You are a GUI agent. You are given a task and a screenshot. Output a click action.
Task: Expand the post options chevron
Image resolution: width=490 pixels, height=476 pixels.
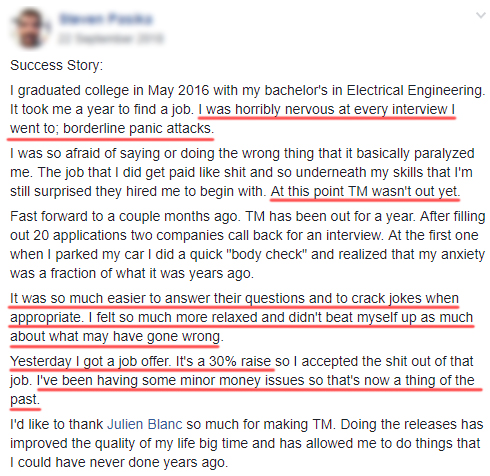[480, 15]
